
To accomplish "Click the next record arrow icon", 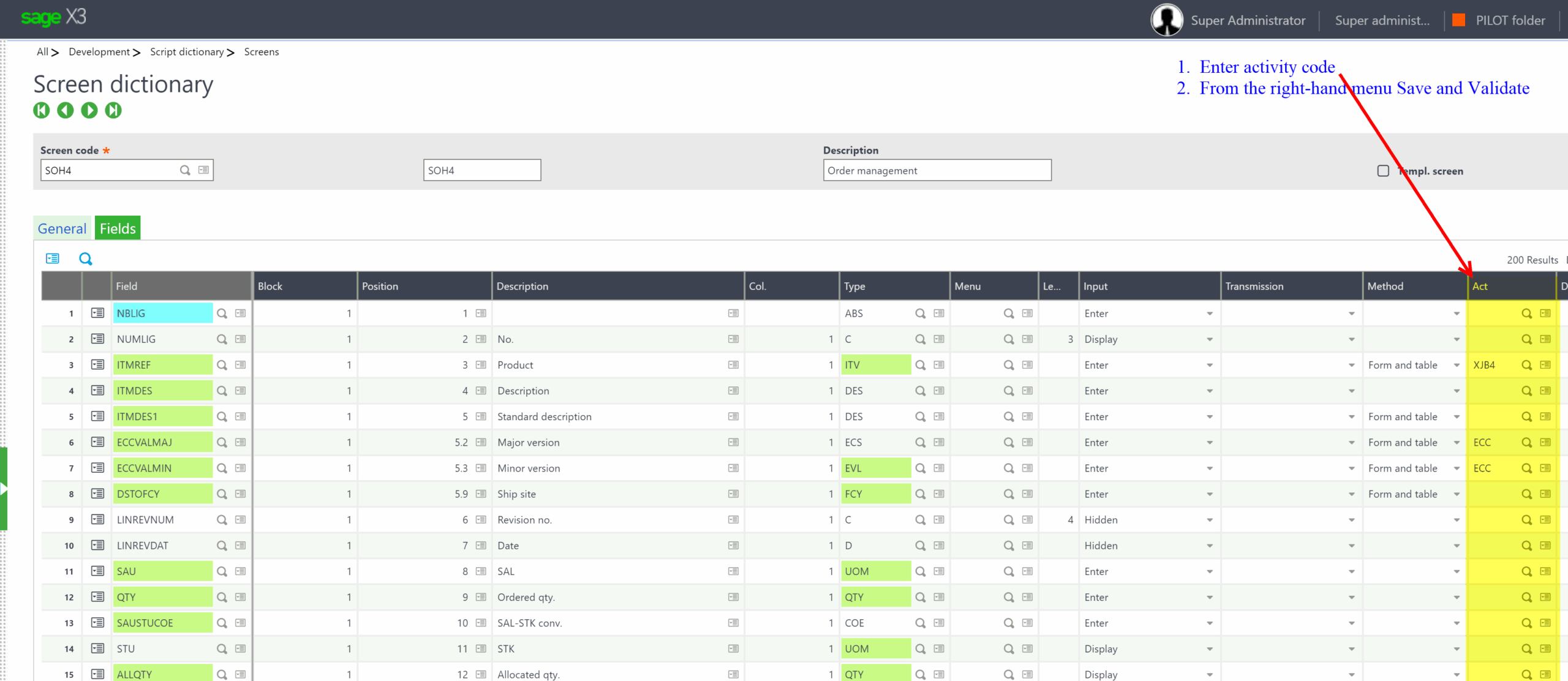I will pos(89,110).
